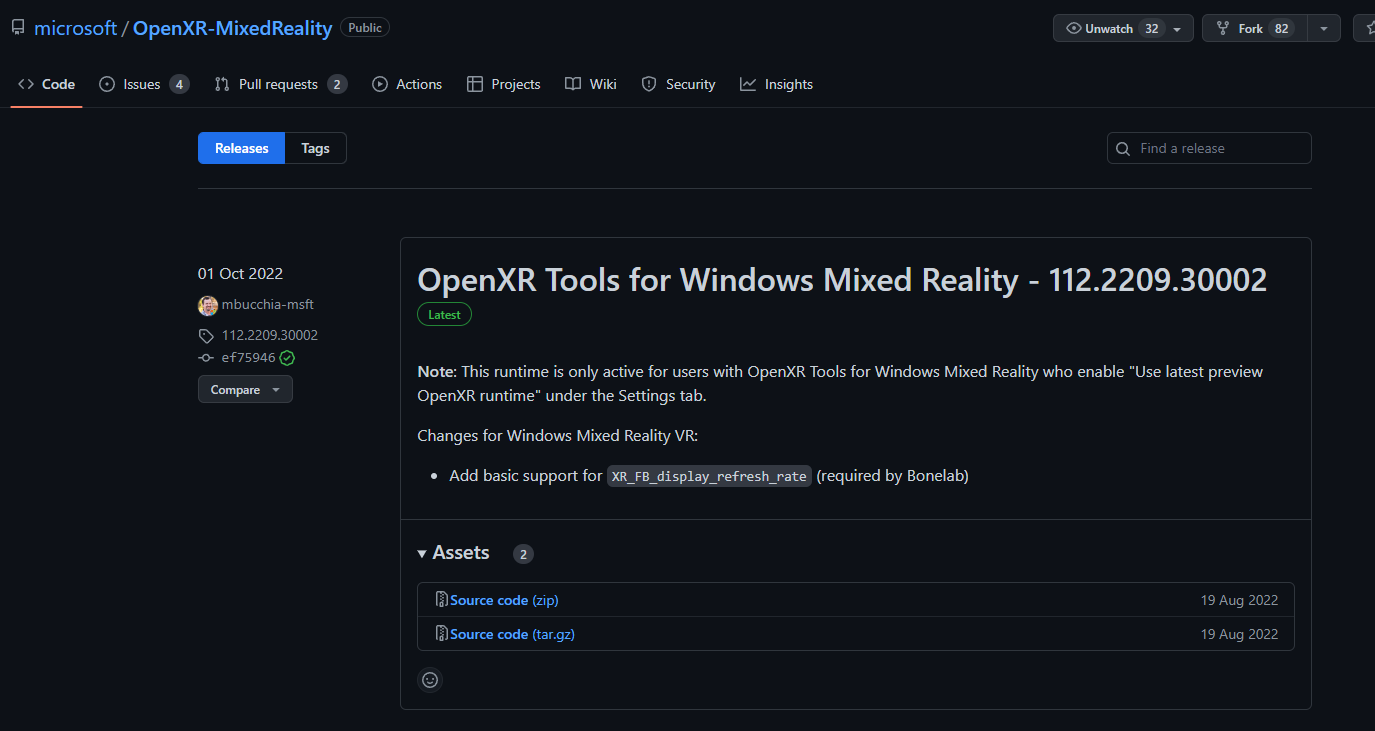Image resolution: width=1375 pixels, height=731 pixels.
Task: Open the Fork options dropdown arrow
Action: [x=1323, y=29]
